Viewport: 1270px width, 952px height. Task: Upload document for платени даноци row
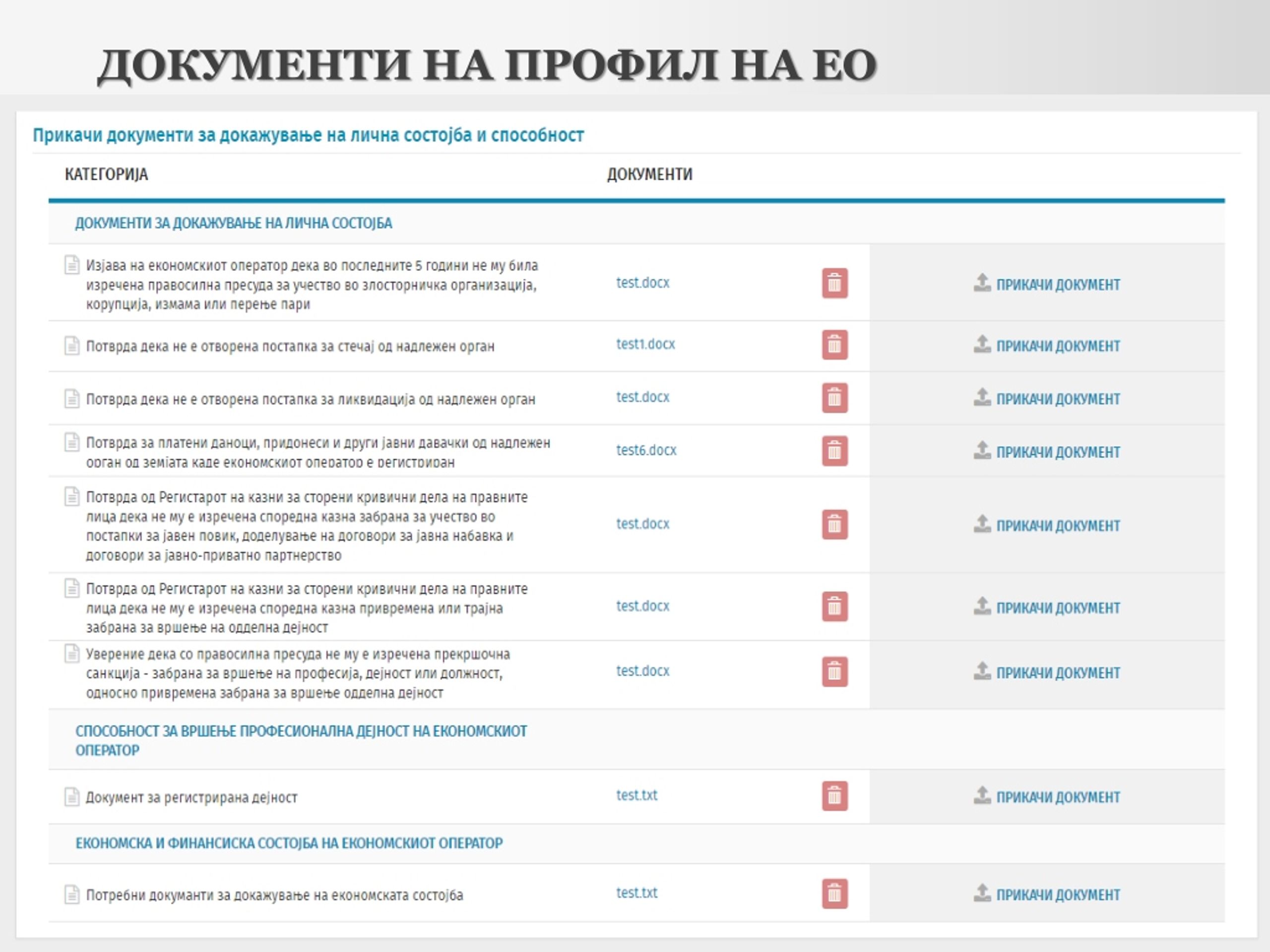1047,451
